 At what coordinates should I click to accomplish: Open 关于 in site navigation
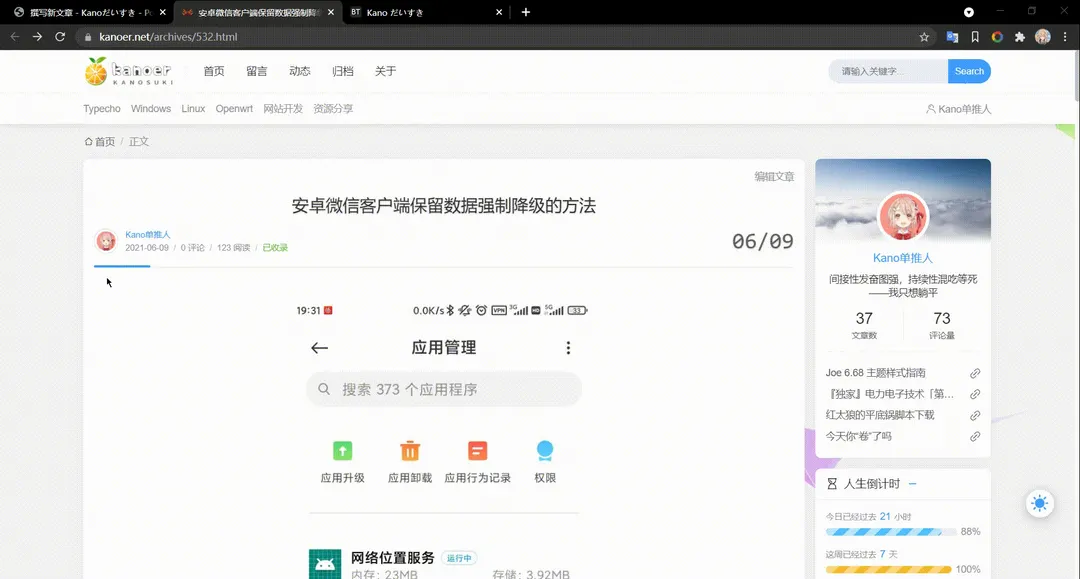tap(385, 71)
